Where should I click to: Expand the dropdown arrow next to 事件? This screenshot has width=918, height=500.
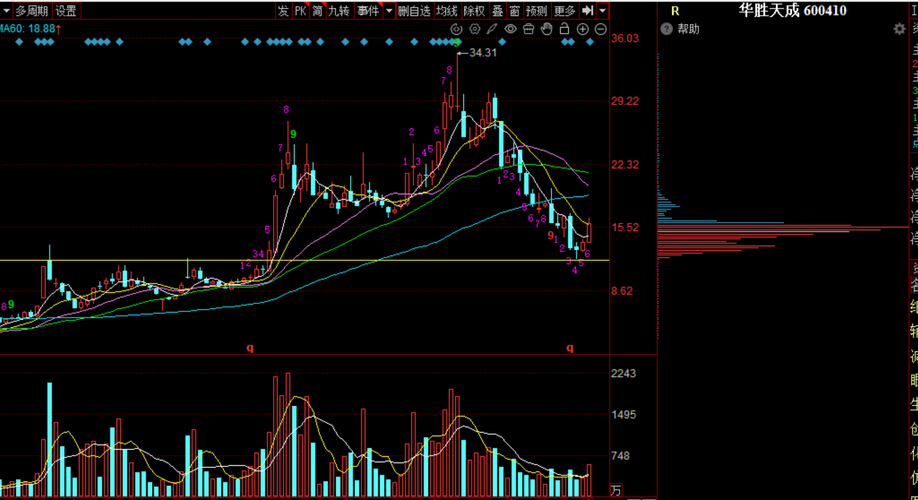[x=389, y=11]
